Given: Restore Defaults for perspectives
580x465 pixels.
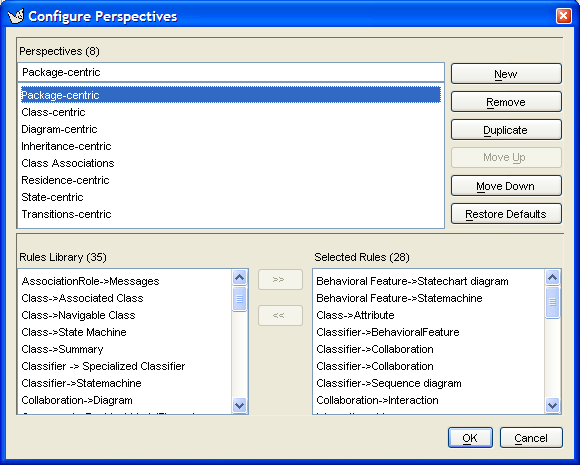Looking at the screenshot, I should (506, 214).
